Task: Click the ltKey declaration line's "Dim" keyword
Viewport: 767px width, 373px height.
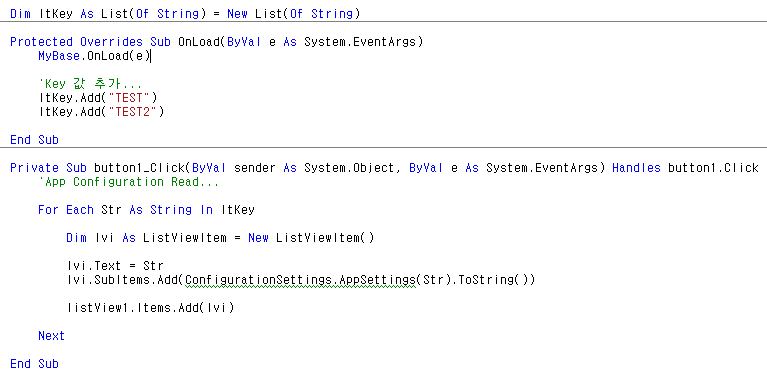Action: (x=20, y=14)
